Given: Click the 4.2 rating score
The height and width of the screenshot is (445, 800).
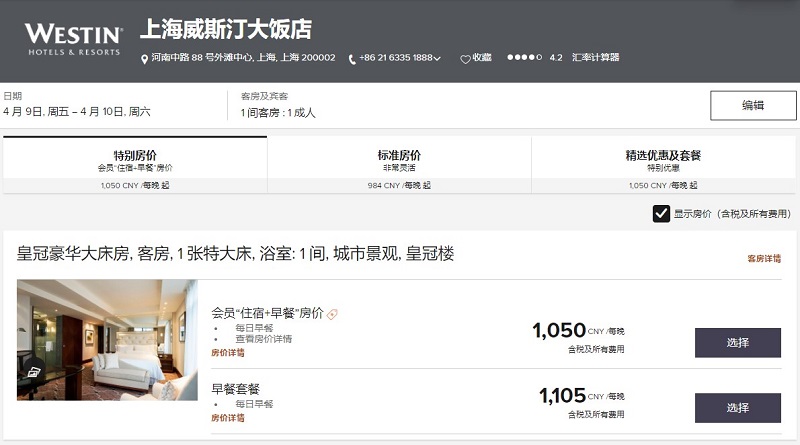Looking at the screenshot, I should point(556,58).
